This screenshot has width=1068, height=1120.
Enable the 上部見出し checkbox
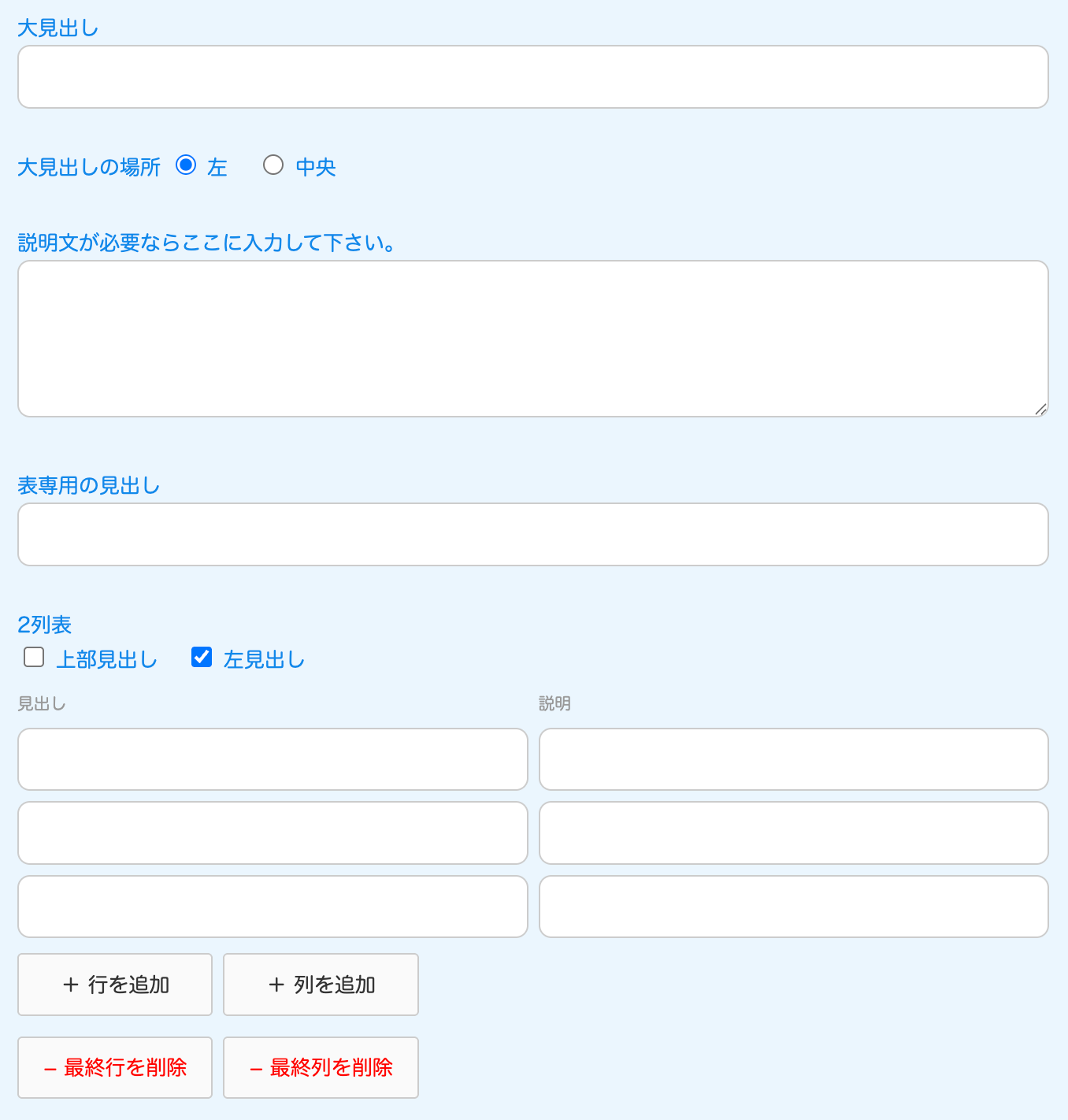point(34,658)
